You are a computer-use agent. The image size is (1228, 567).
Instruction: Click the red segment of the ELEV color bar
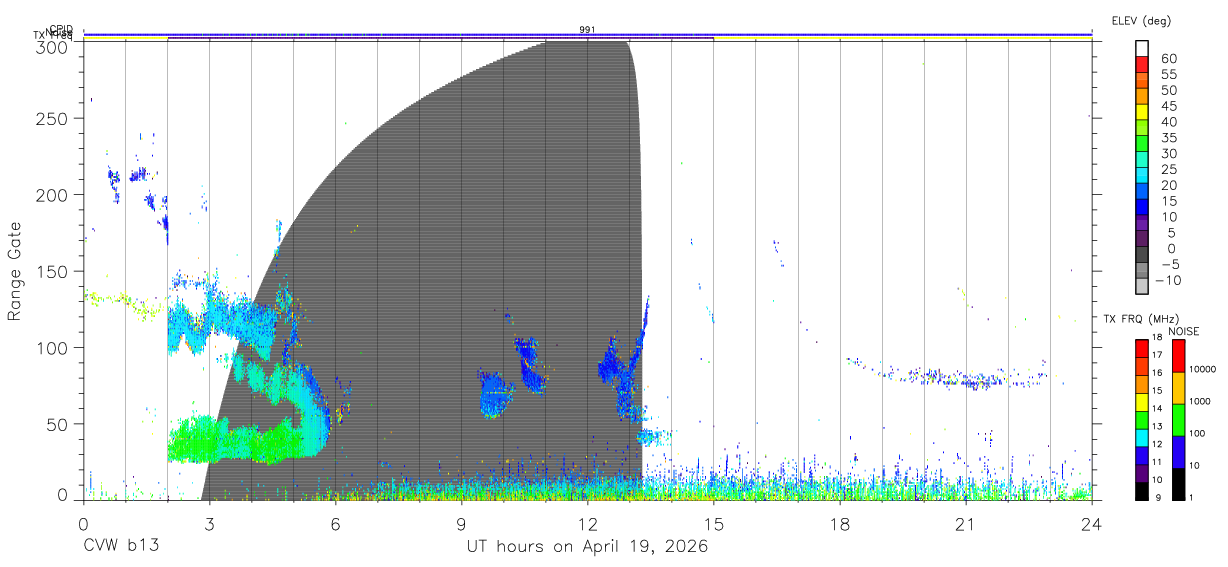[1143, 64]
